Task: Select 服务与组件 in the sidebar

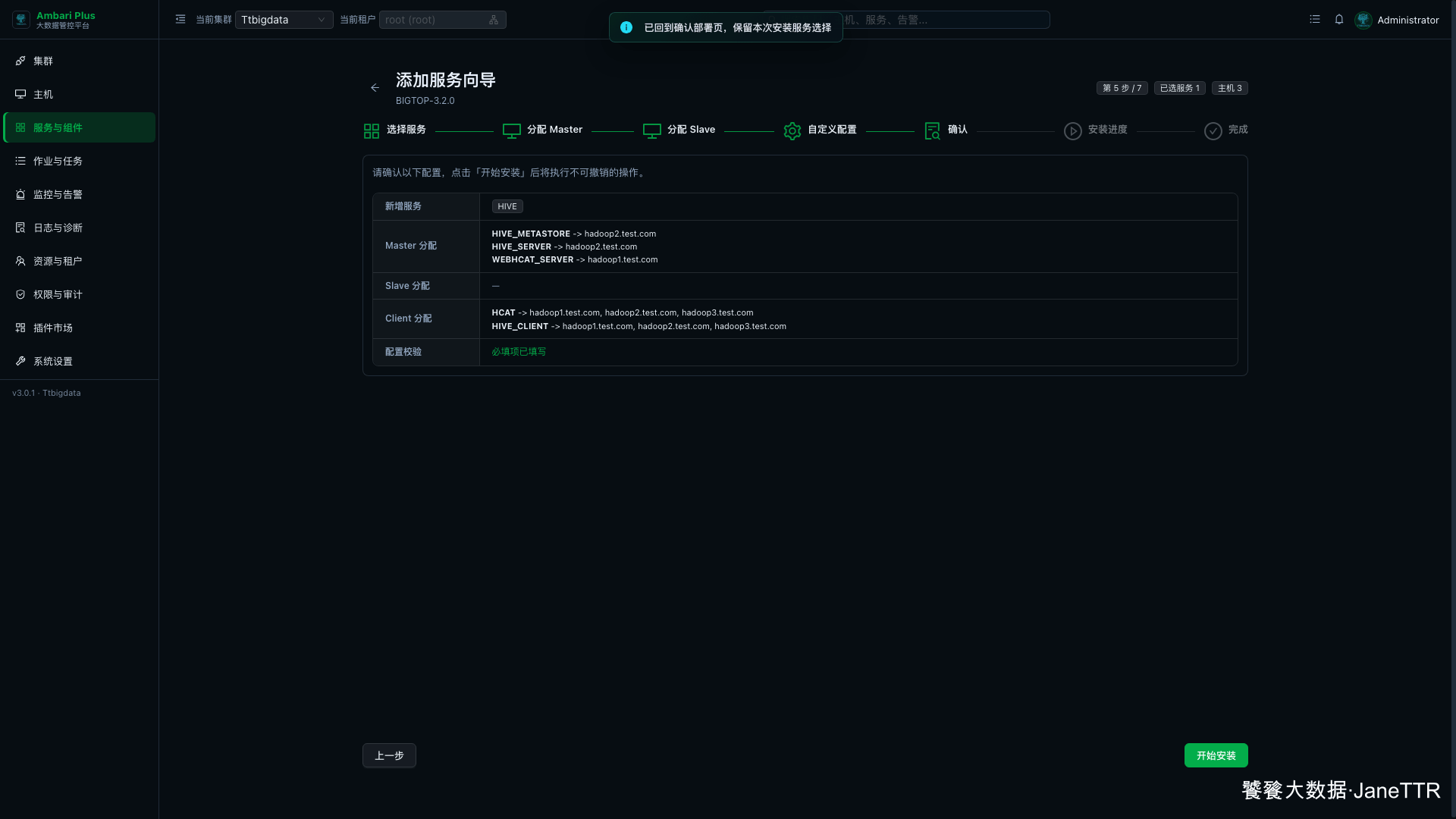Action: point(80,127)
